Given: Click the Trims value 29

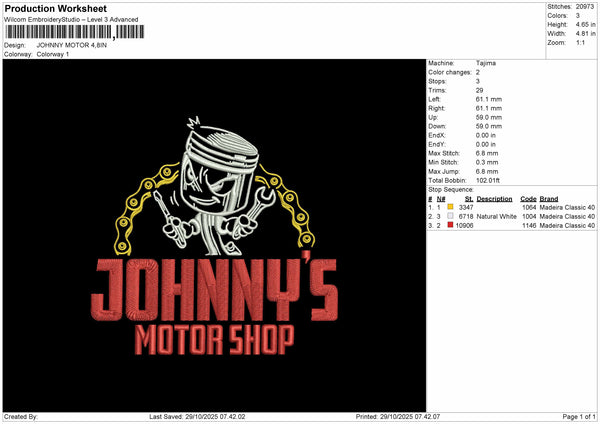Looking at the screenshot, I should click(x=479, y=90).
